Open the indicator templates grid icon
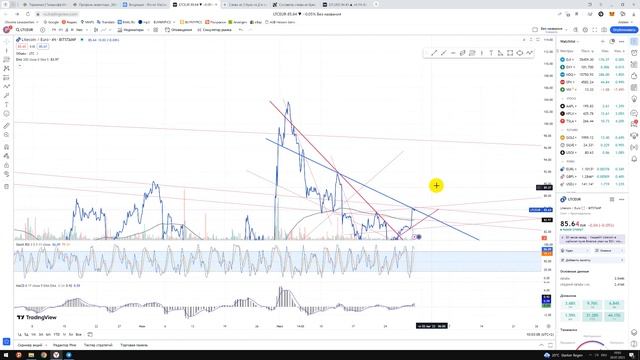Image resolution: width=640 pixels, height=360 pixels. click(156, 30)
